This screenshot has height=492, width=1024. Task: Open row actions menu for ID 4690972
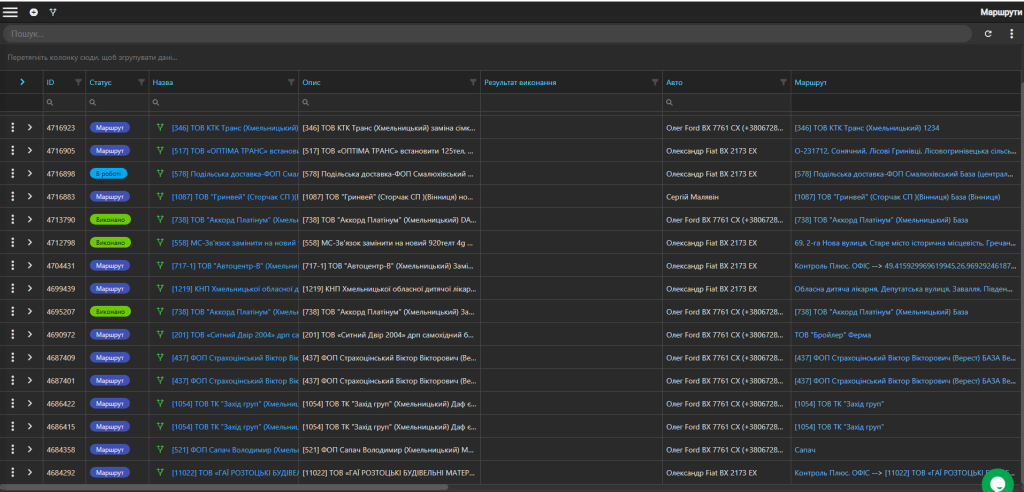[12, 335]
